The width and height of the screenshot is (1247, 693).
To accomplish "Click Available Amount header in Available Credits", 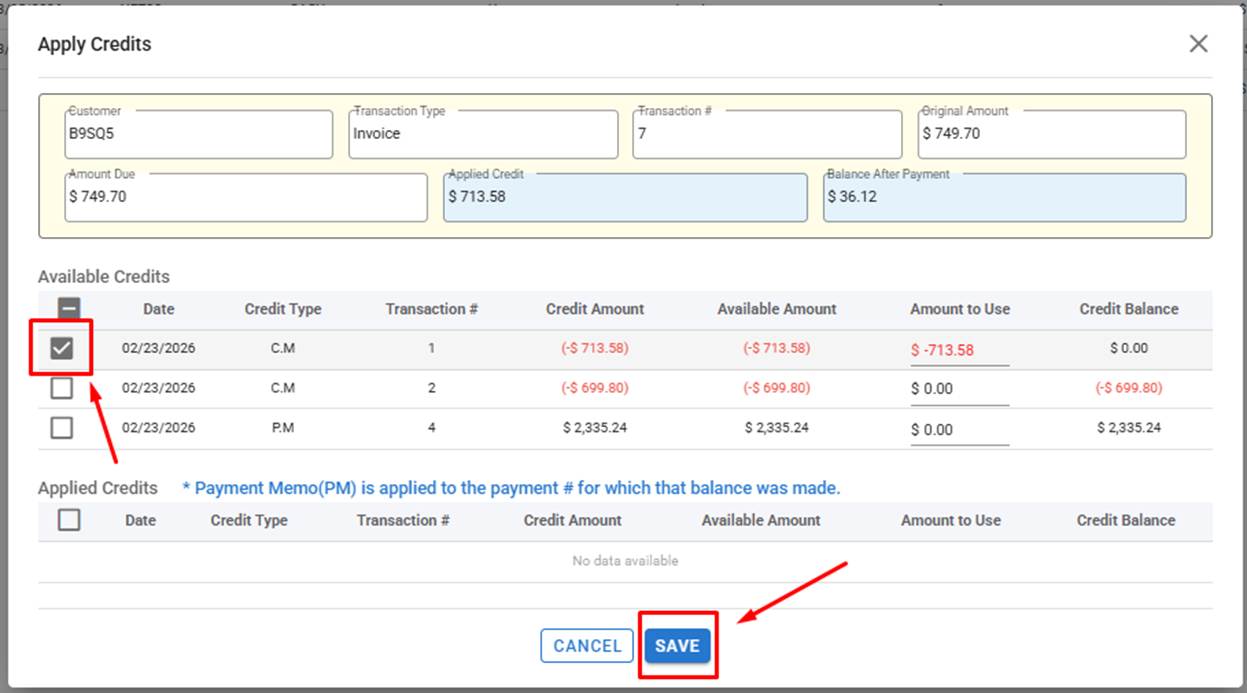I will 777,309.
